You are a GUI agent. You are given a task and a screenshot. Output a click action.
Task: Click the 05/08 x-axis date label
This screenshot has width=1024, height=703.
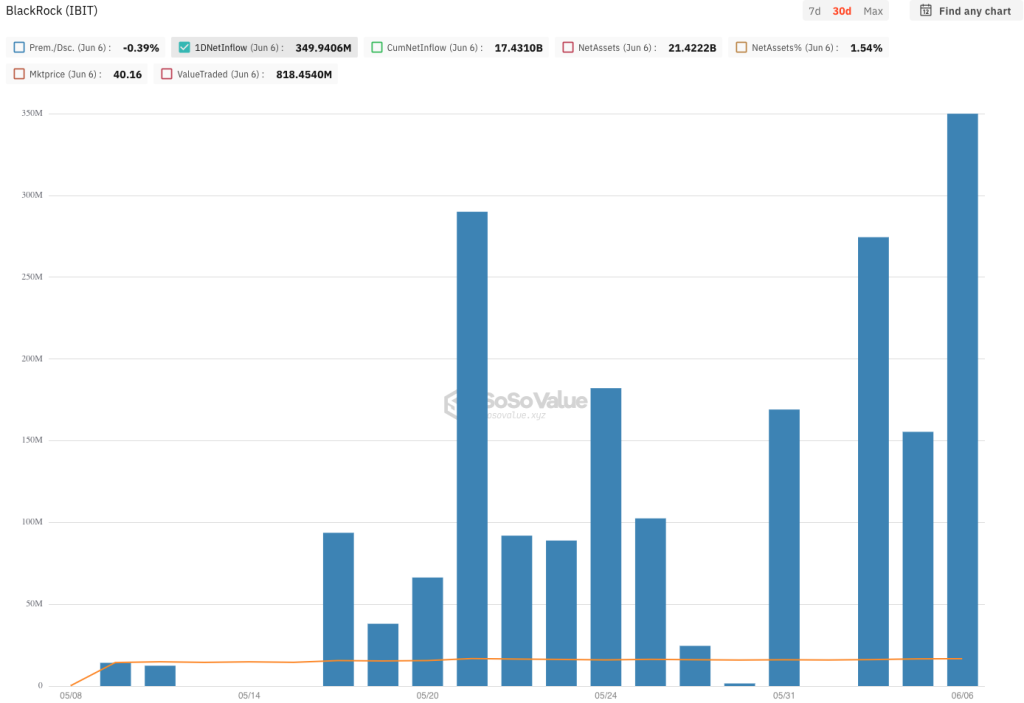click(71, 696)
